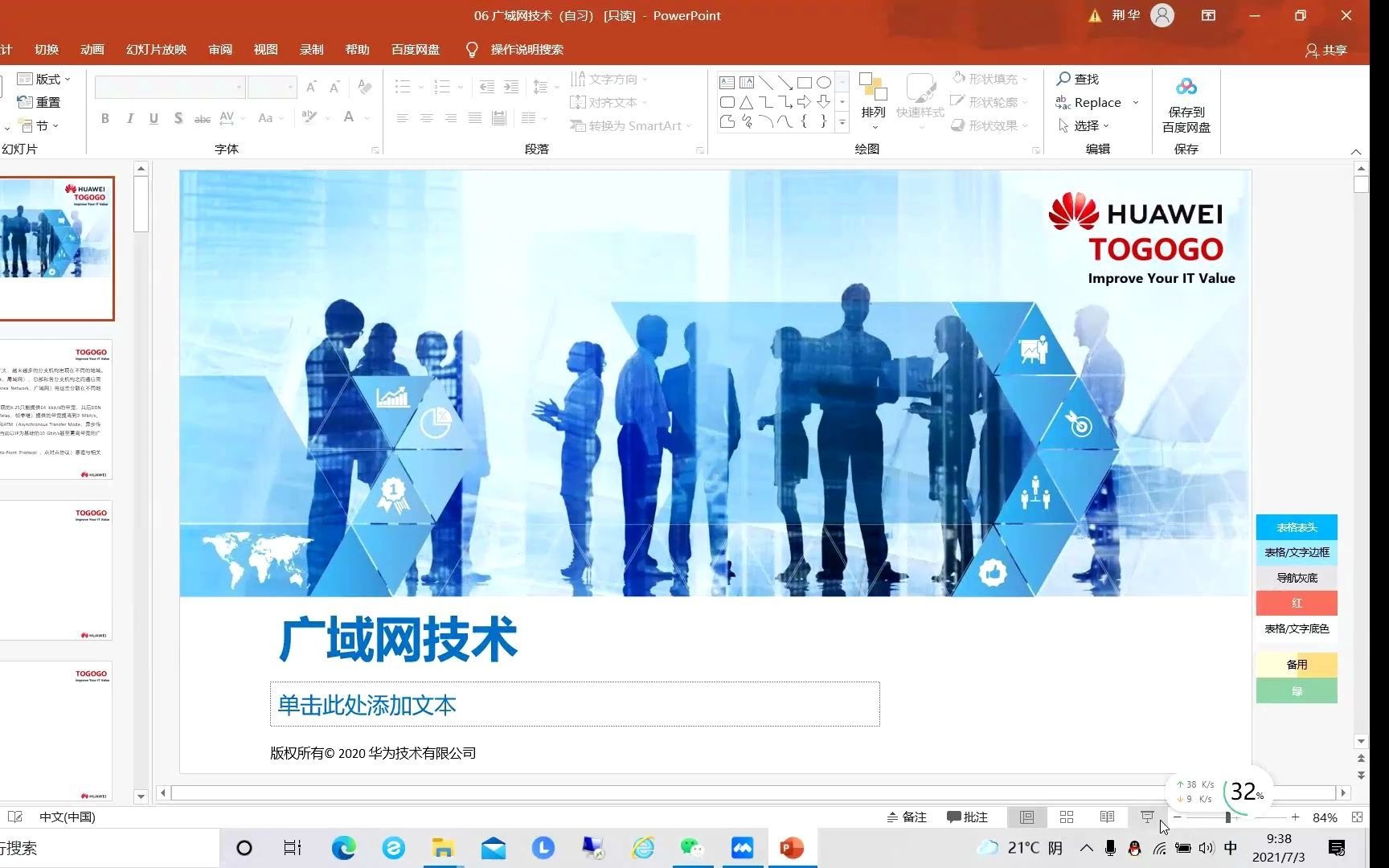
Task: Click the Arrange (排列) button
Action: [x=873, y=100]
